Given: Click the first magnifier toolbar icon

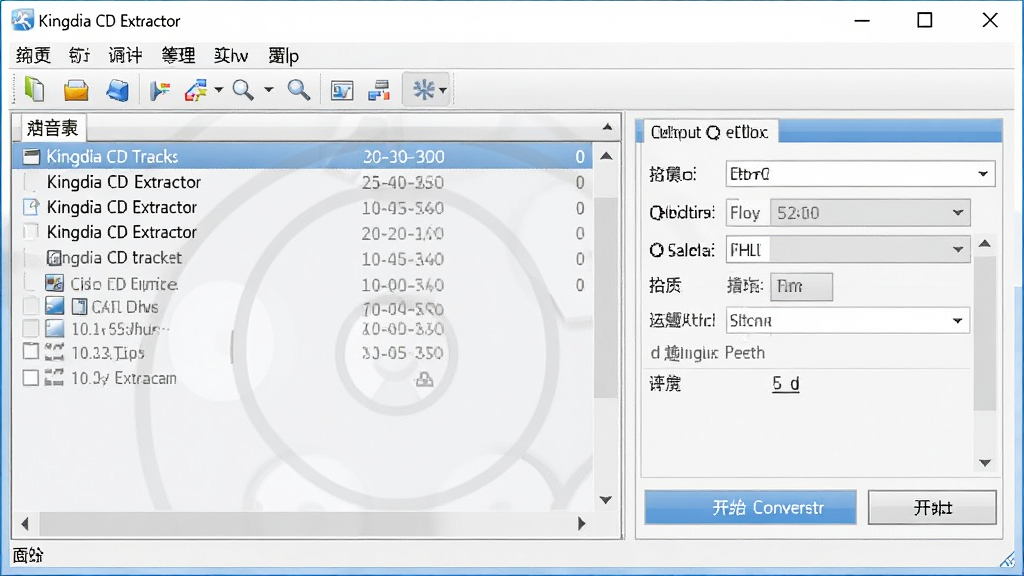Looking at the screenshot, I should 244,90.
